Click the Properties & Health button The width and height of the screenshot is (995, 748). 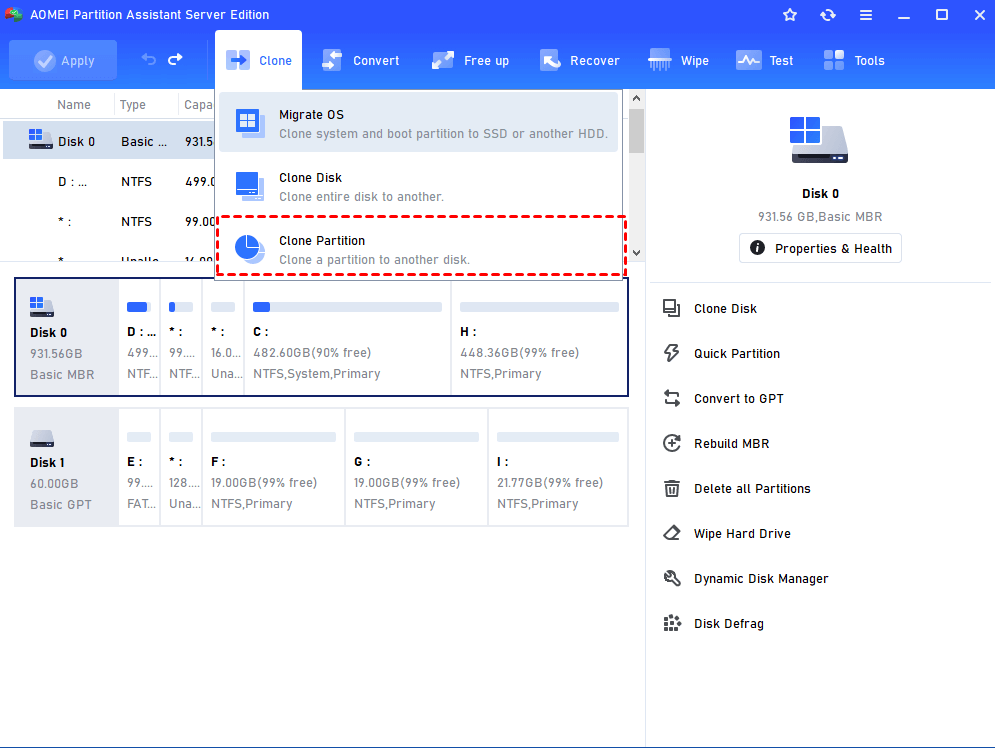pyautogui.click(x=820, y=248)
